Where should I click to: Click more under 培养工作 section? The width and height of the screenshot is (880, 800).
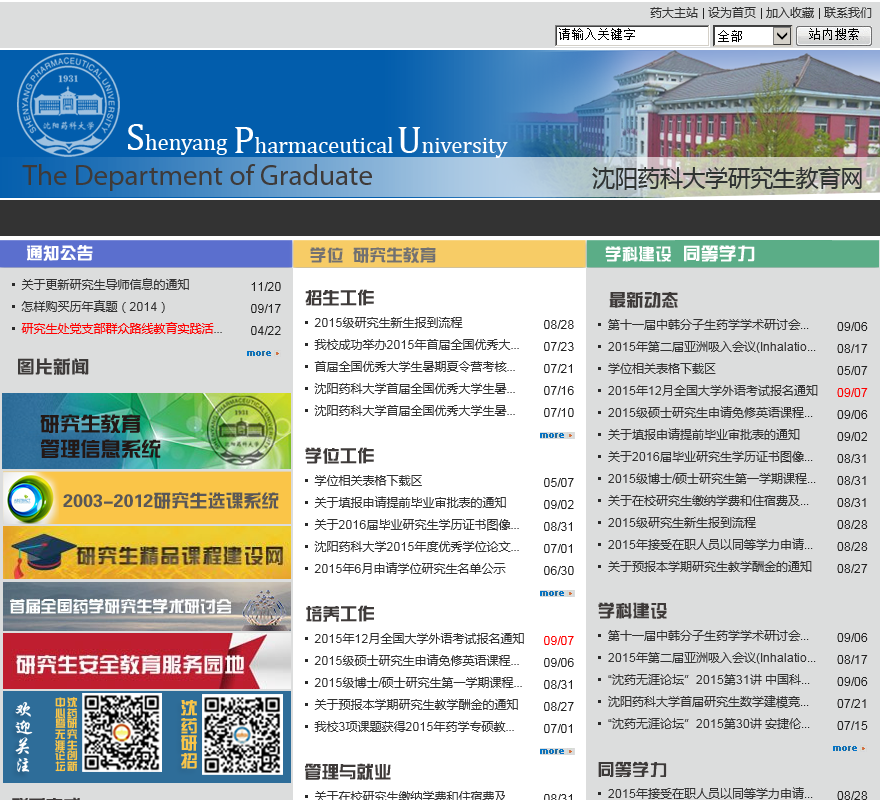[x=556, y=751]
